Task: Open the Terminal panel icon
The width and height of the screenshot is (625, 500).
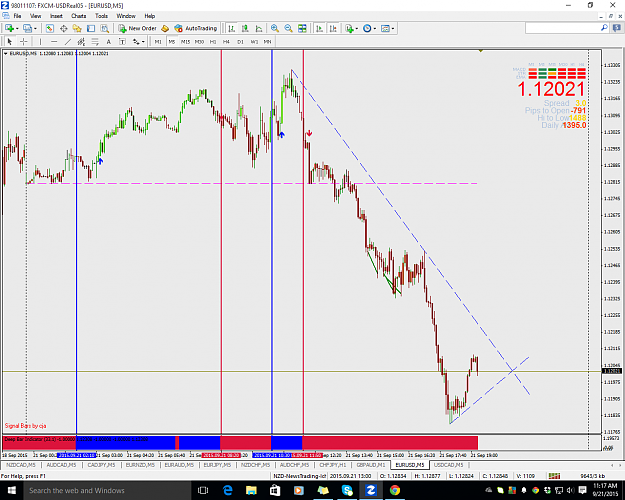Action: point(91,28)
